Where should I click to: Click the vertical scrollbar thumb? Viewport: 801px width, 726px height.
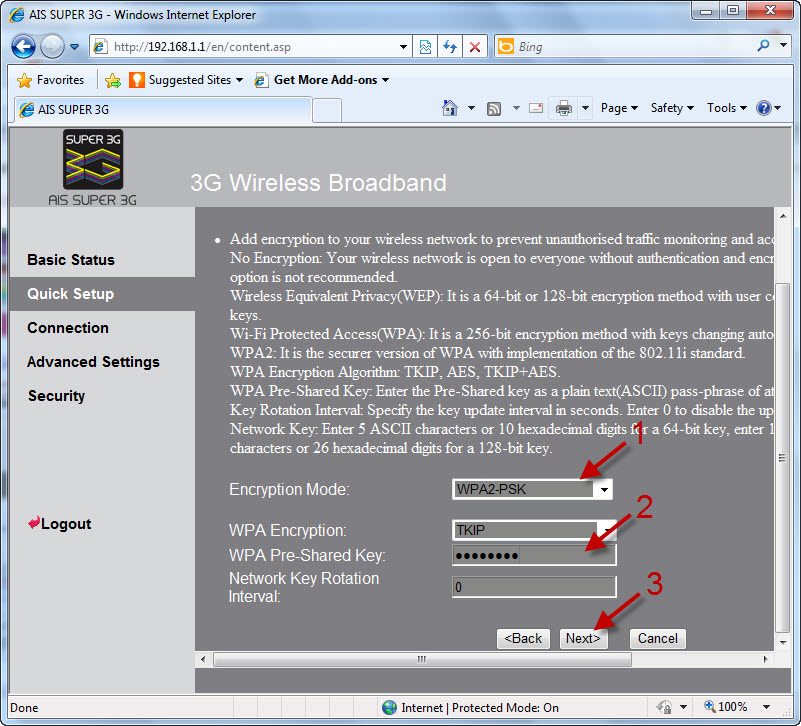783,457
